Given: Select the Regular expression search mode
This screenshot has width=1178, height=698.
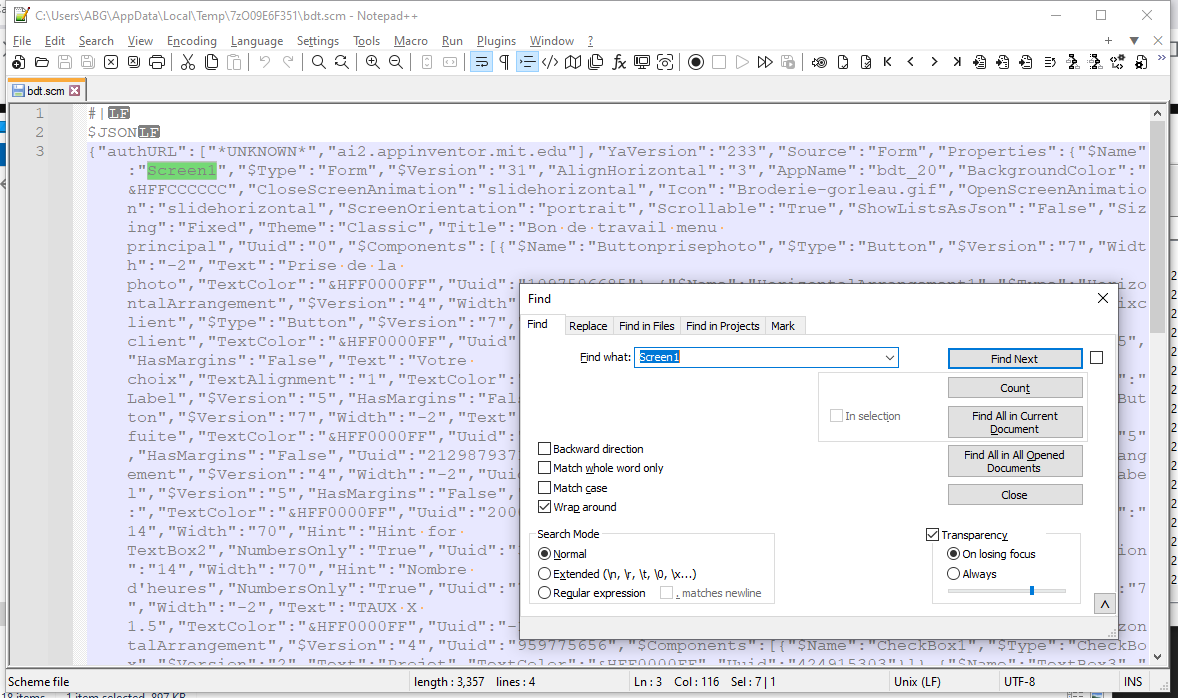Looking at the screenshot, I should [x=545, y=593].
